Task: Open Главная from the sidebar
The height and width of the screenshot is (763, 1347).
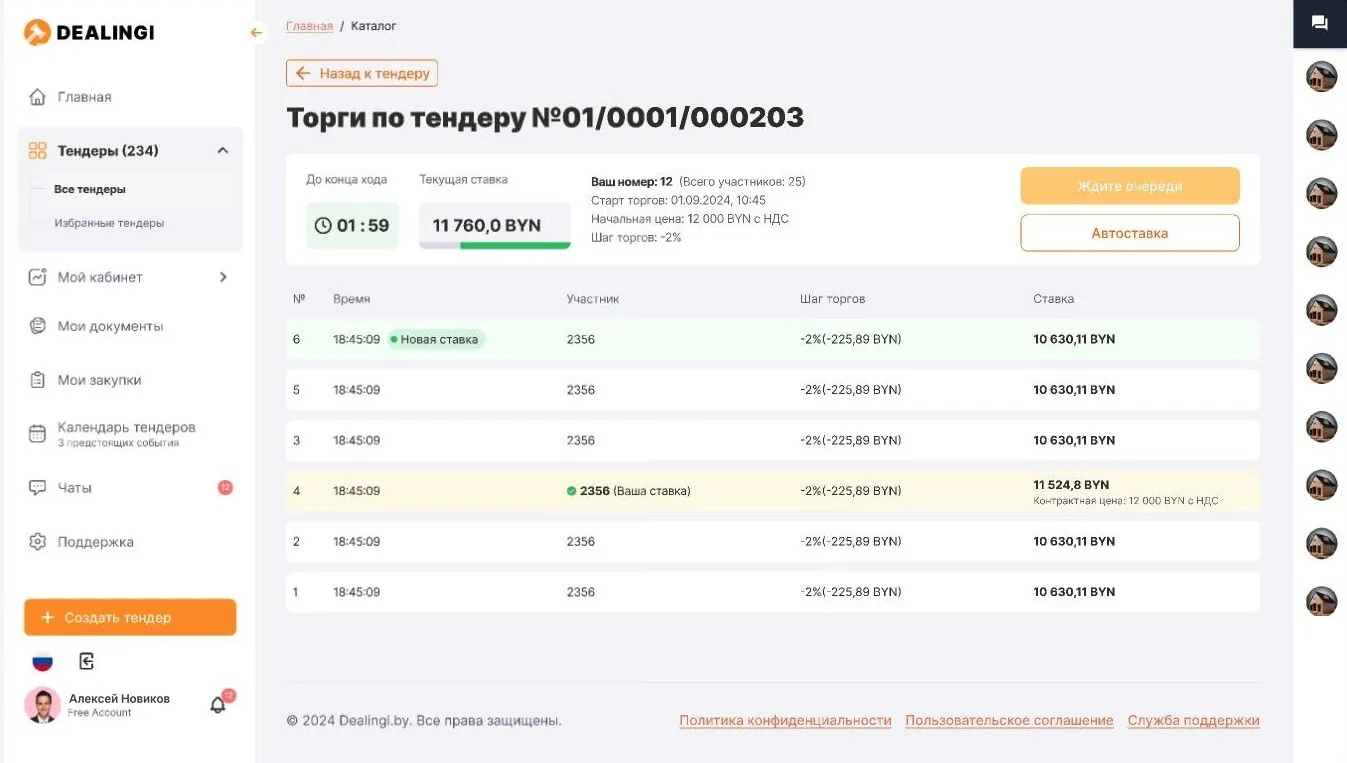Action: click(x=84, y=97)
